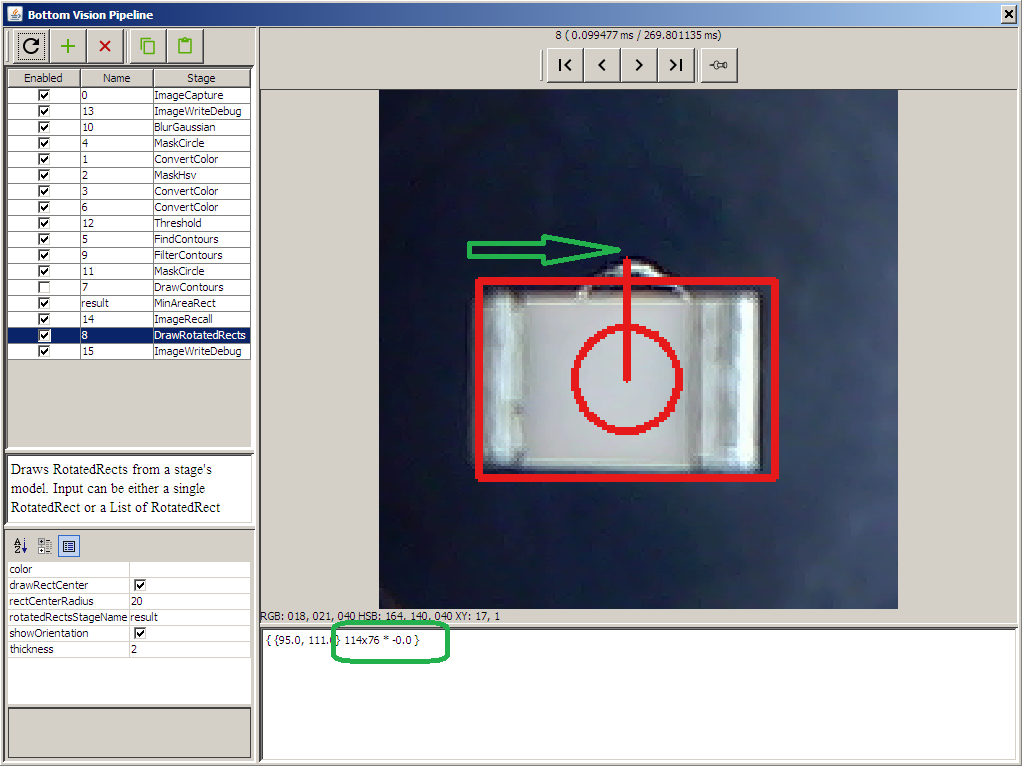The image size is (1022, 766).
Task: Refresh the pipeline with the reload icon
Action: coord(30,46)
